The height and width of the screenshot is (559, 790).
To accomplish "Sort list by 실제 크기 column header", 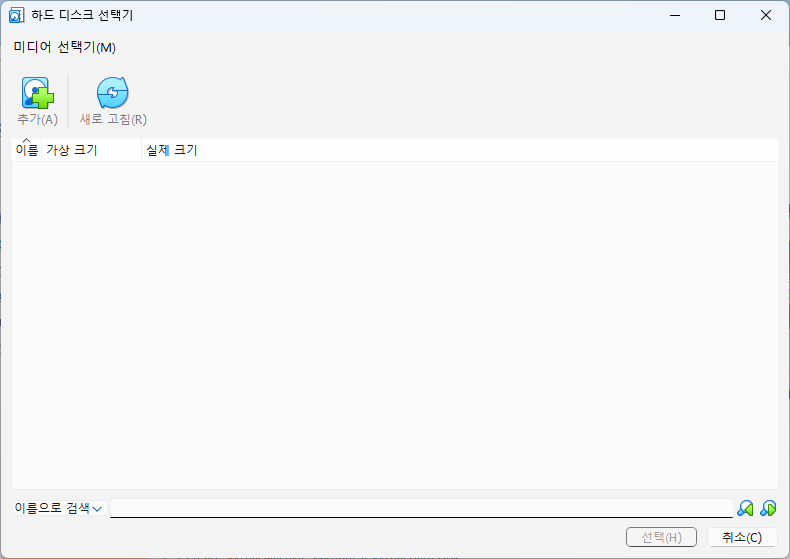I will [x=172, y=151].
